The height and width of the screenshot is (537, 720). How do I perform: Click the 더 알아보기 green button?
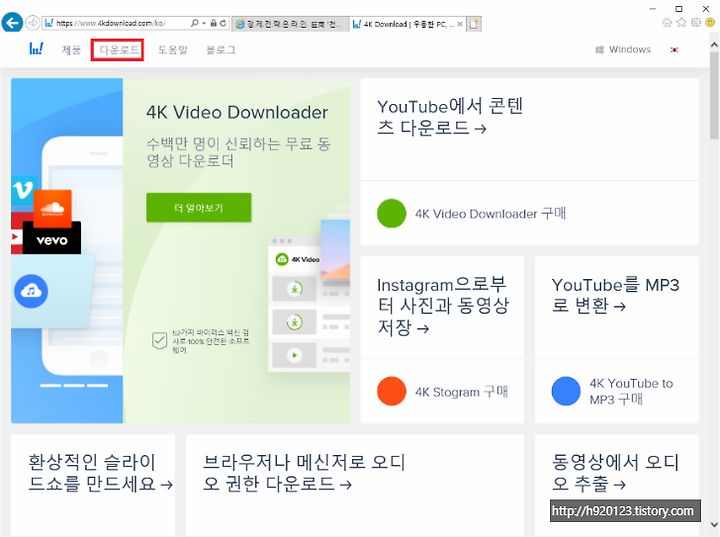point(199,208)
